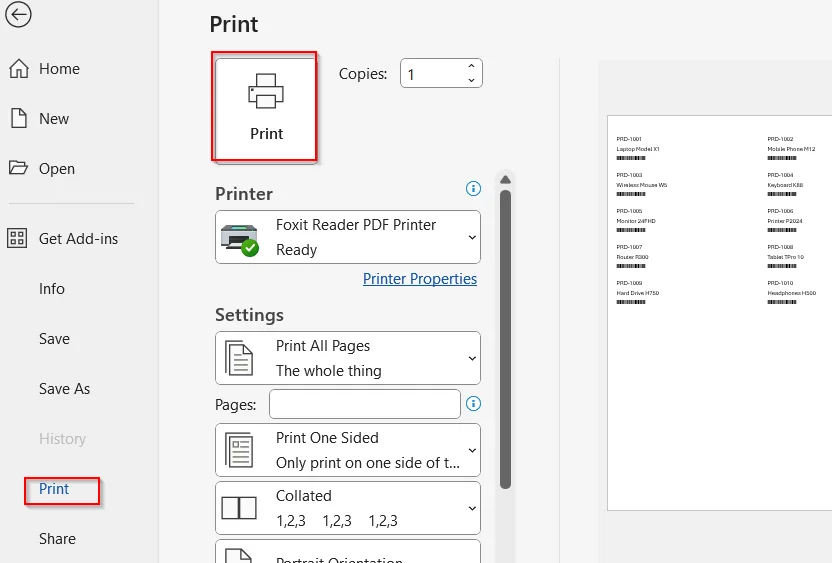Screen dimensions: 832x563
Task: Click the Printer heading text
Action: (x=244, y=194)
